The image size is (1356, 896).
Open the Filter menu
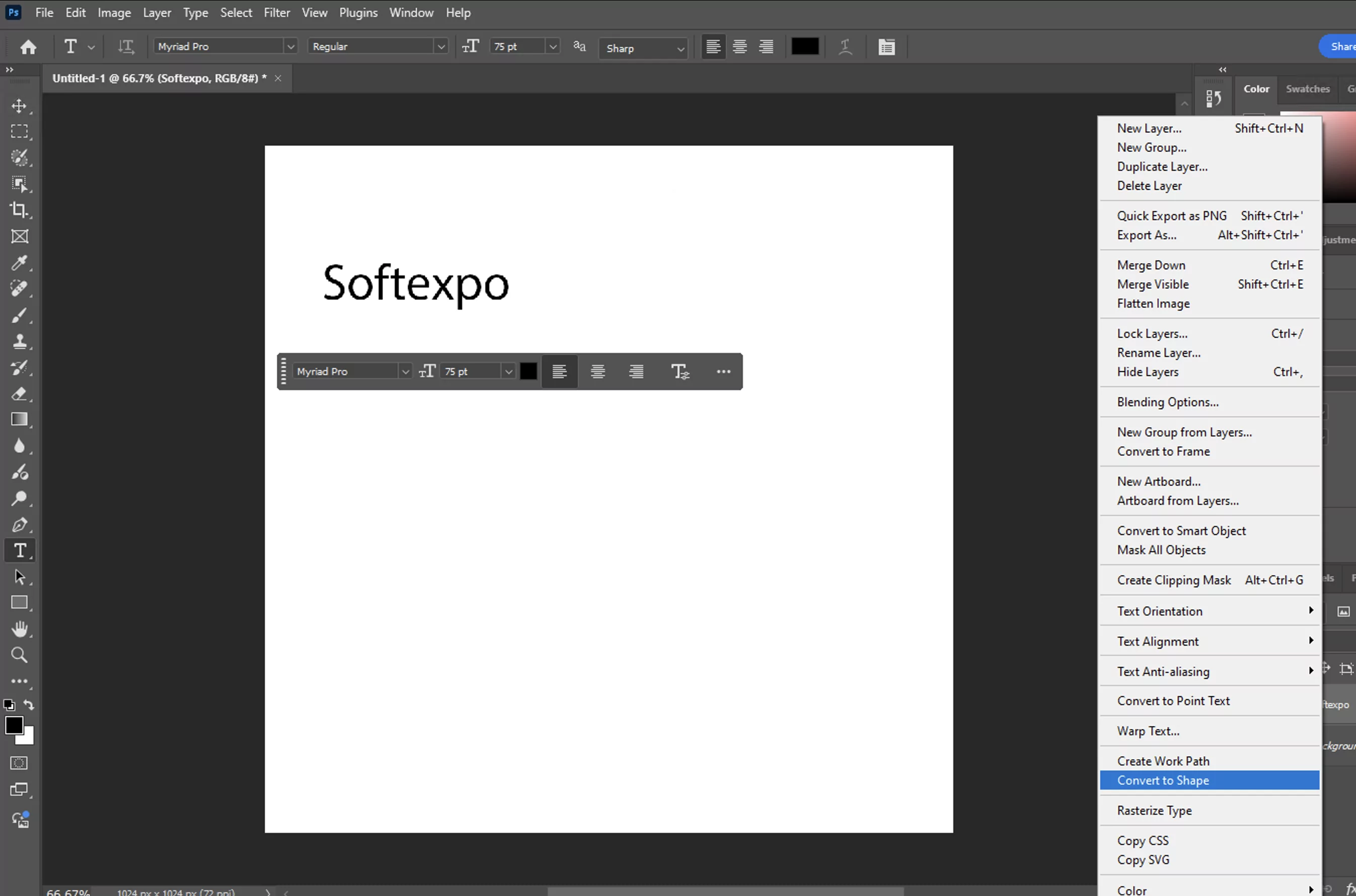pos(276,13)
